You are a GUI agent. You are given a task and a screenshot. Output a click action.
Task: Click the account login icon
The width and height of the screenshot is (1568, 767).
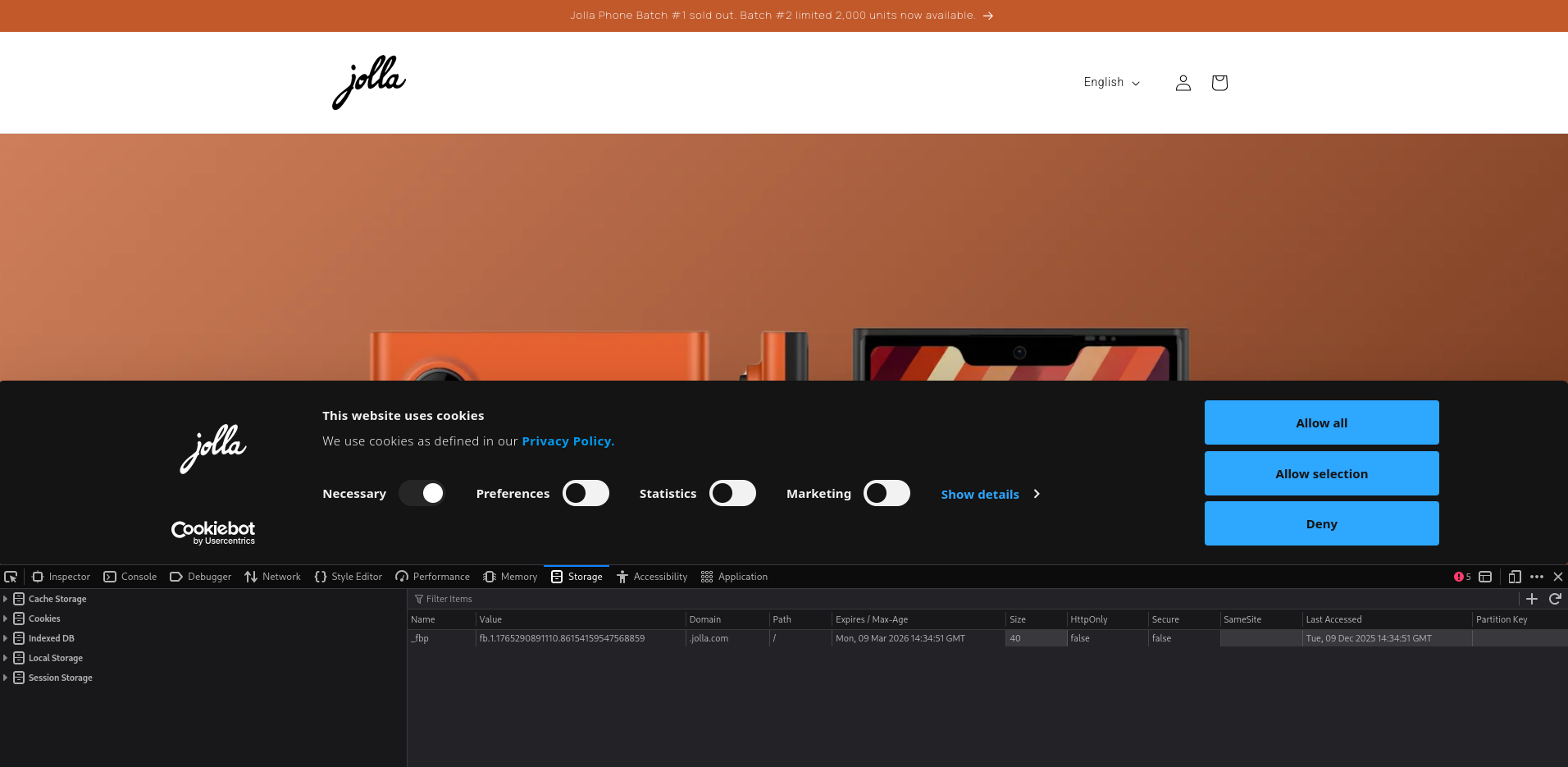pos(1183,83)
